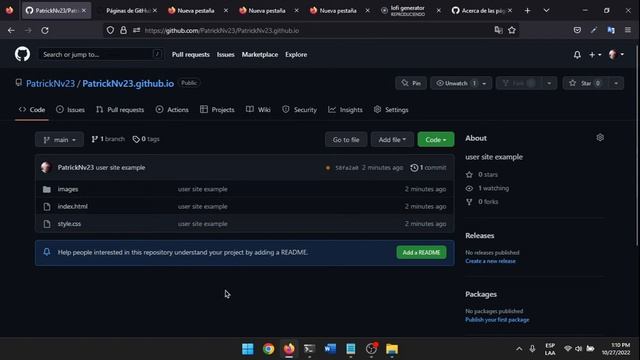Click the browser reload button
Screen dimensions: 640x360
click(45, 30)
